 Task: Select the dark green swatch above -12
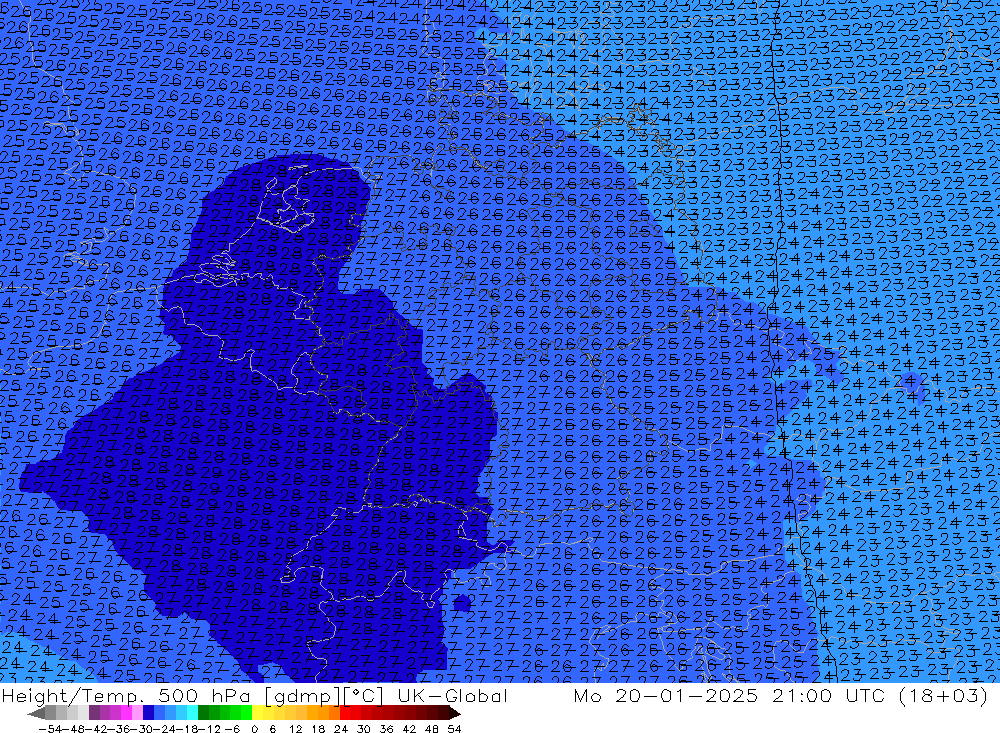[203, 713]
